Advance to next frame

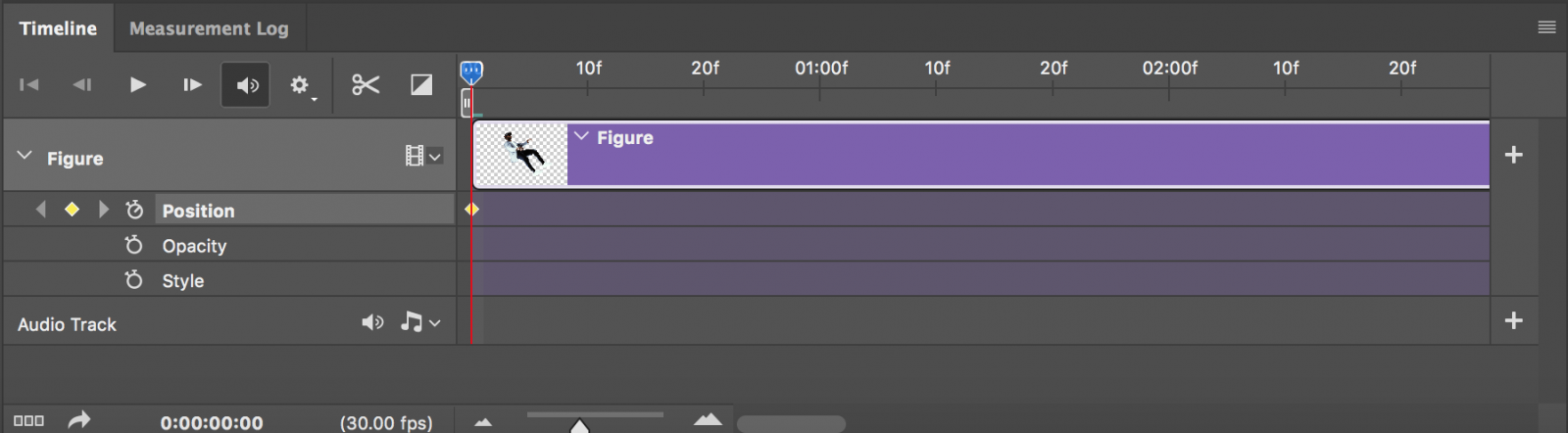coord(192,85)
